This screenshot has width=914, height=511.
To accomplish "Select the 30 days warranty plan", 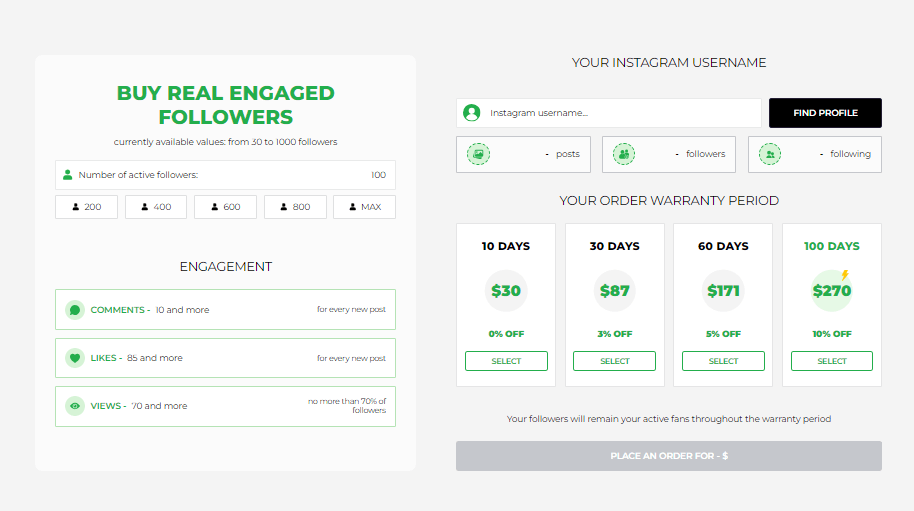I will pos(615,361).
